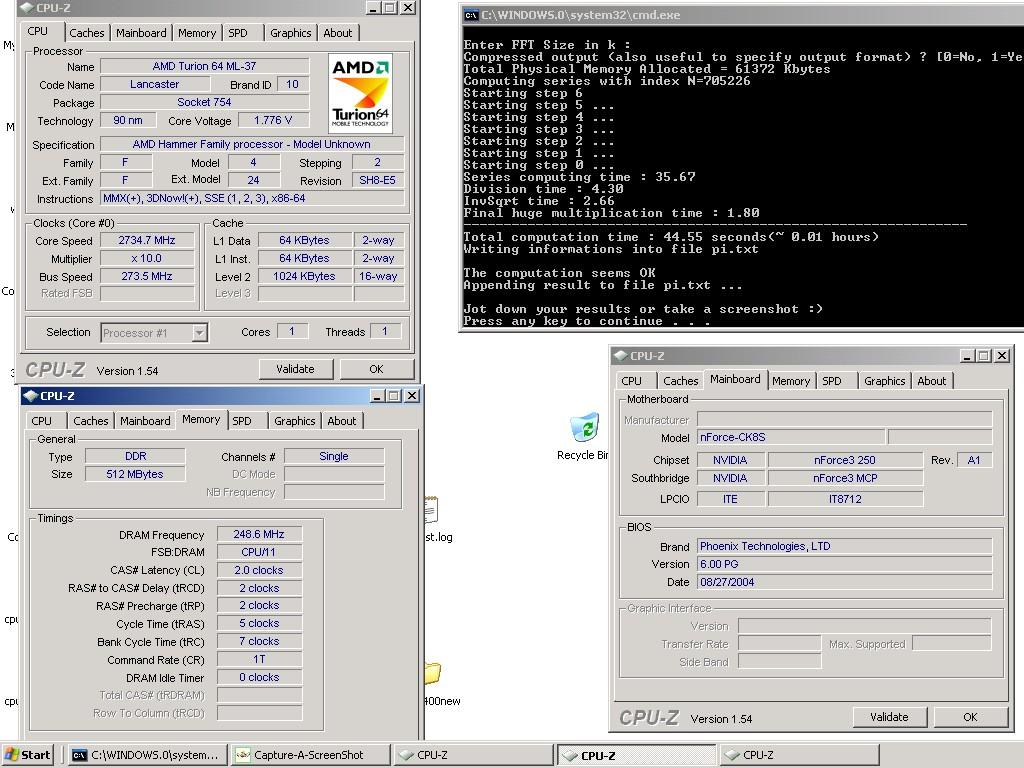The width and height of the screenshot is (1024, 768).
Task: Click the CAS# Latency 2.0 clocks field
Action: click(259, 570)
